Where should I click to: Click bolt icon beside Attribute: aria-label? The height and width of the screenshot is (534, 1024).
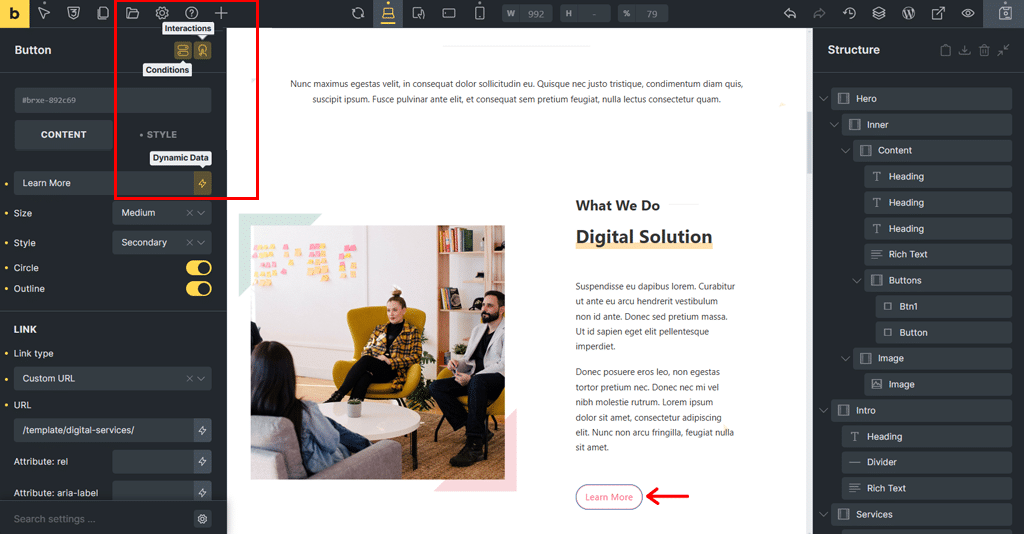click(x=202, y=492)
